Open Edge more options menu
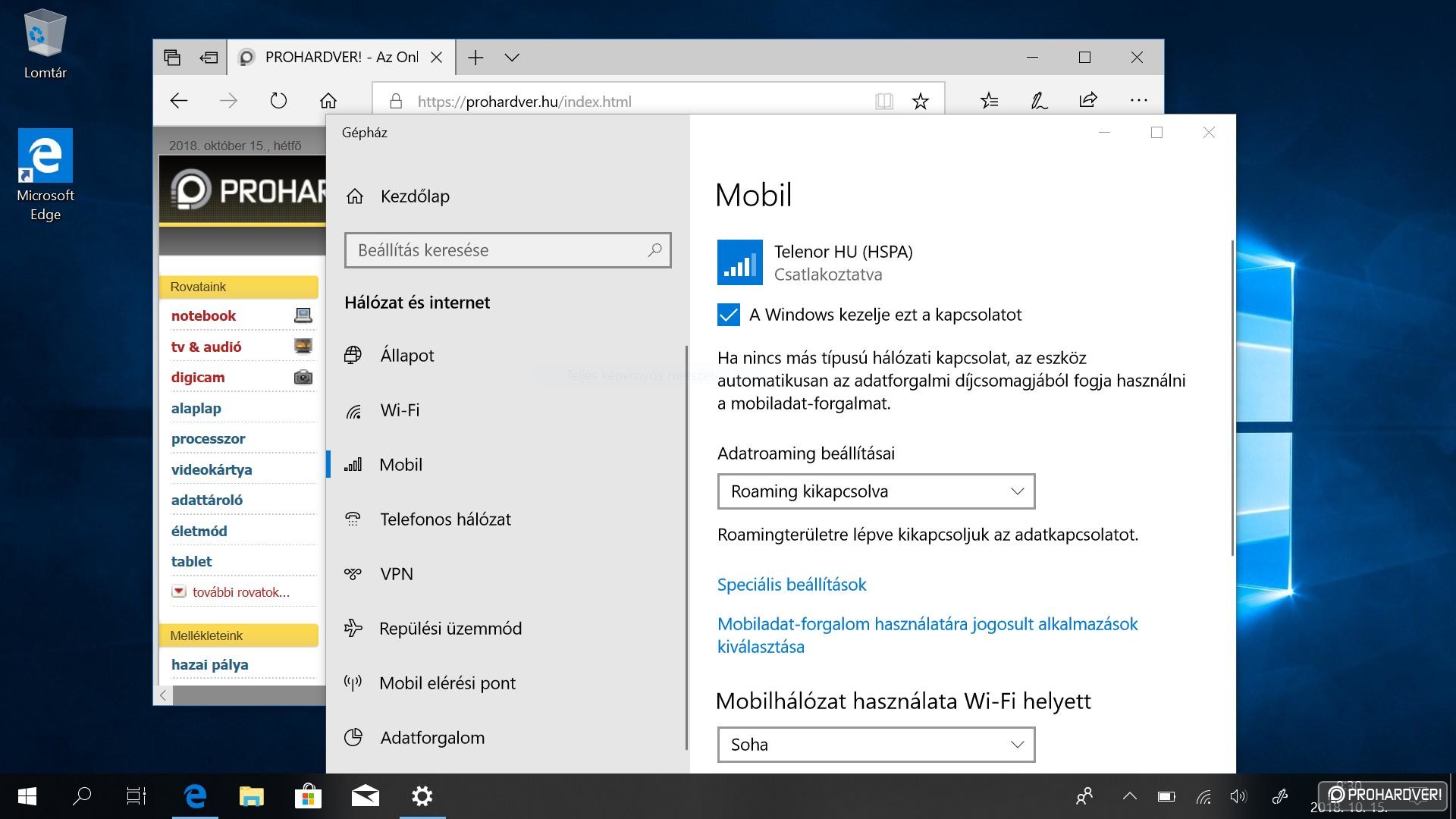This screenshot has height=819, width=1456. pos(1138,100)
